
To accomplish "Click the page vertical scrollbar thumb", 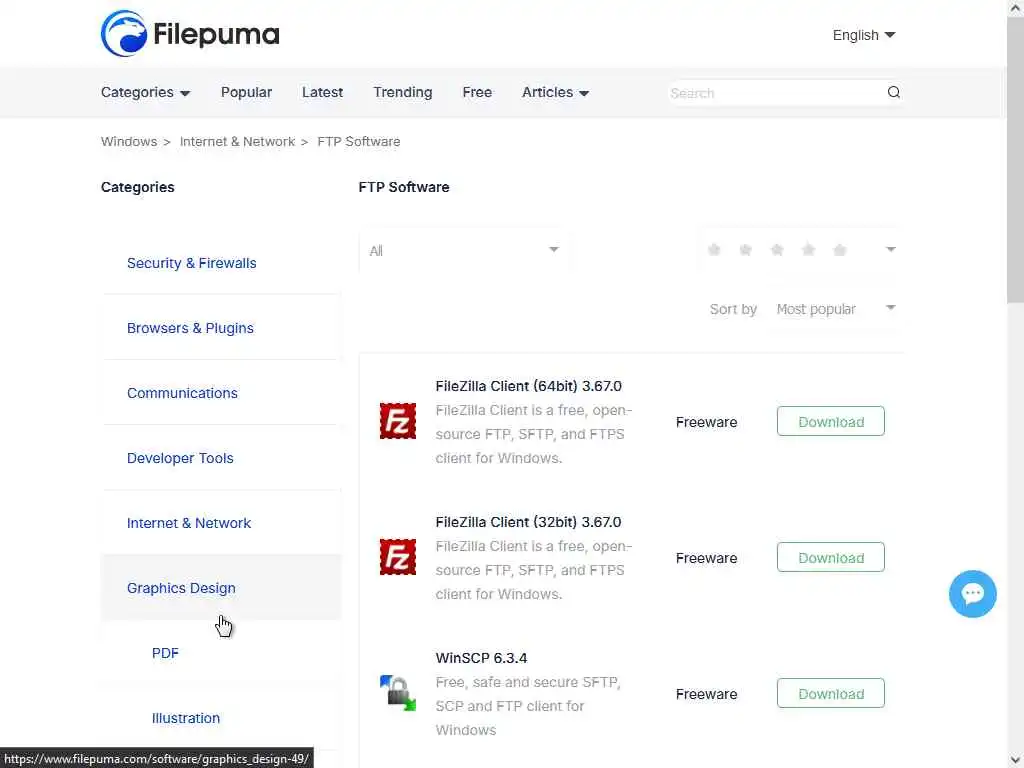I will (x=1016, y=160).
